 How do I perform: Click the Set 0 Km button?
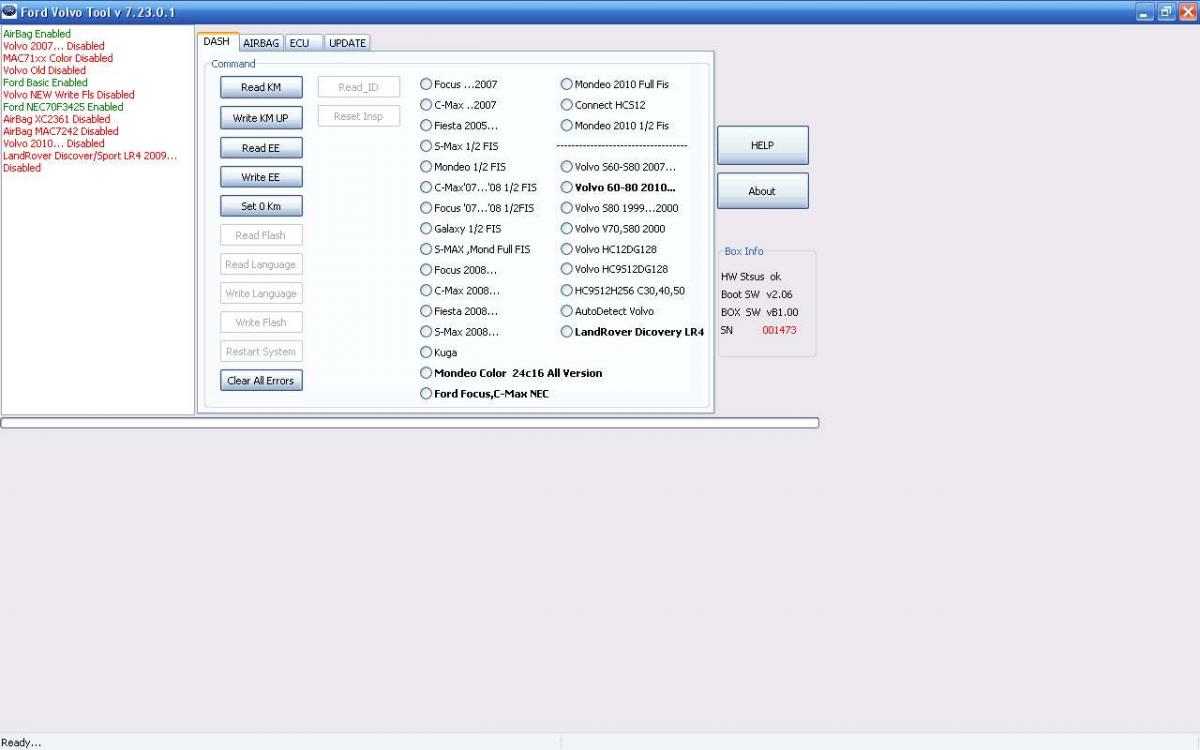261,206
